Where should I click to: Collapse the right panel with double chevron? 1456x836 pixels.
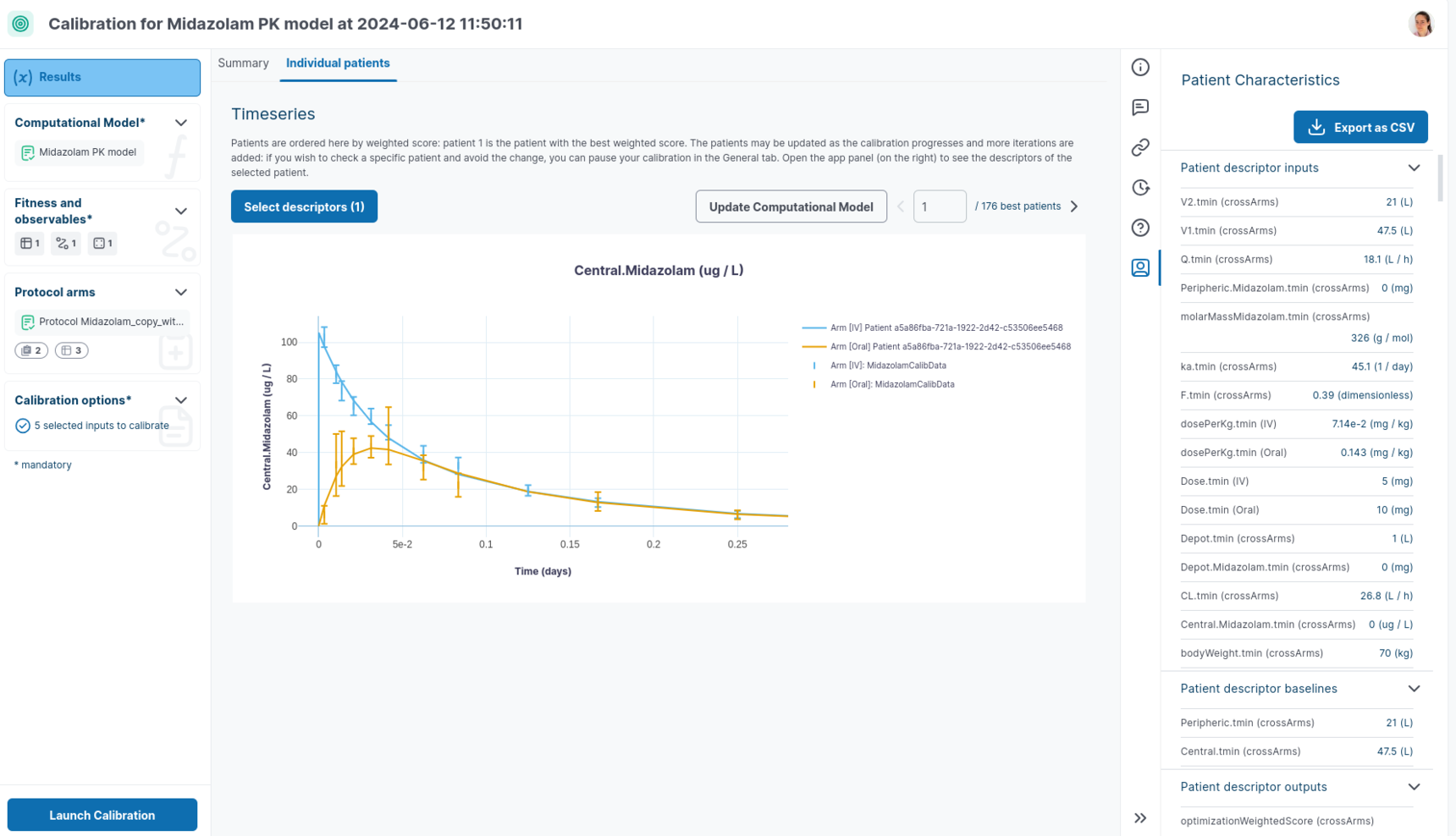point(1140,818)
